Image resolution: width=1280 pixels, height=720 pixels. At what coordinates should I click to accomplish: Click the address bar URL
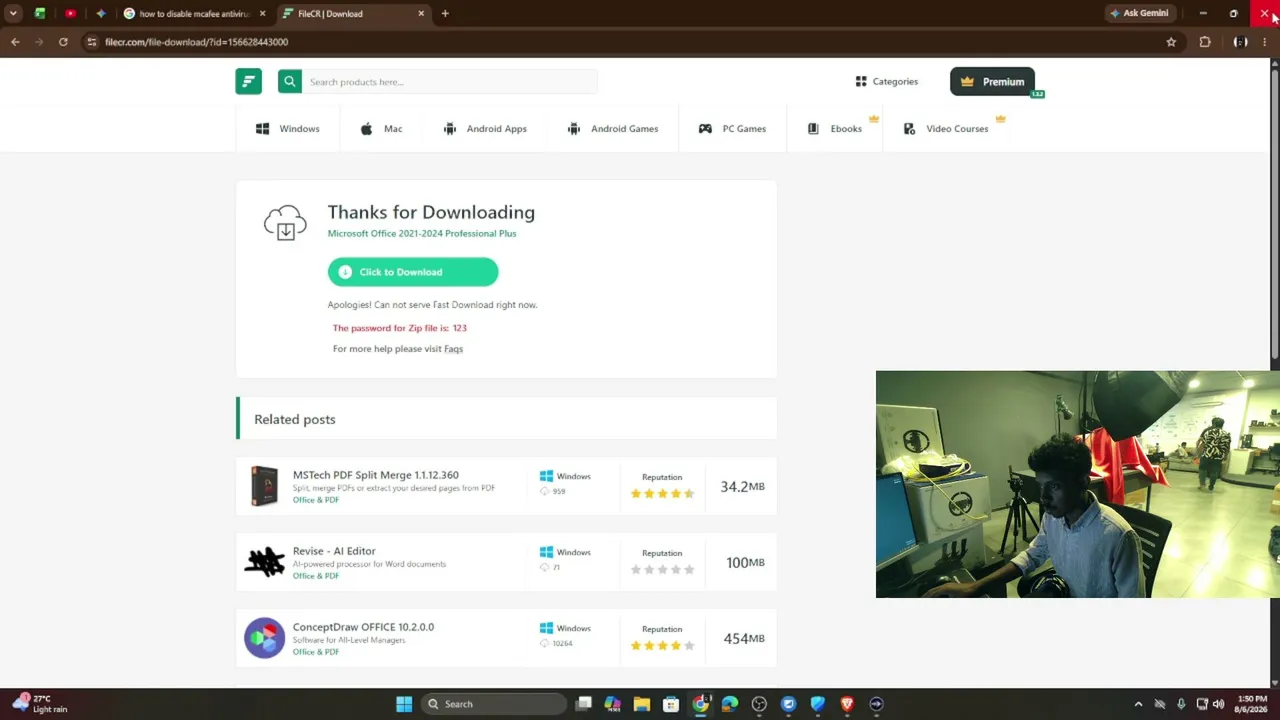click(196, 42)
